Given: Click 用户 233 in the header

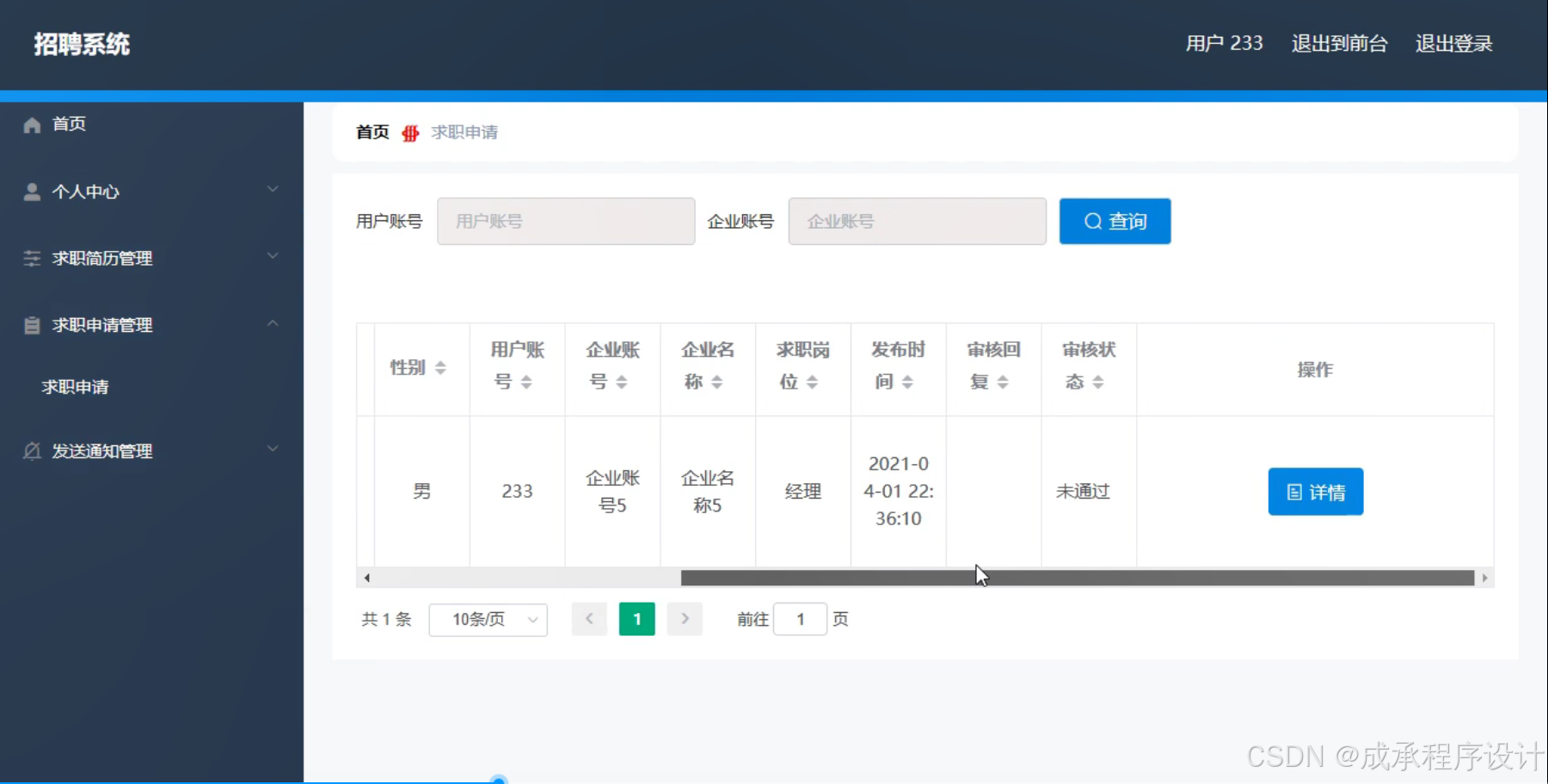Looking at the screenshot, I should [x=1224, y=44].
